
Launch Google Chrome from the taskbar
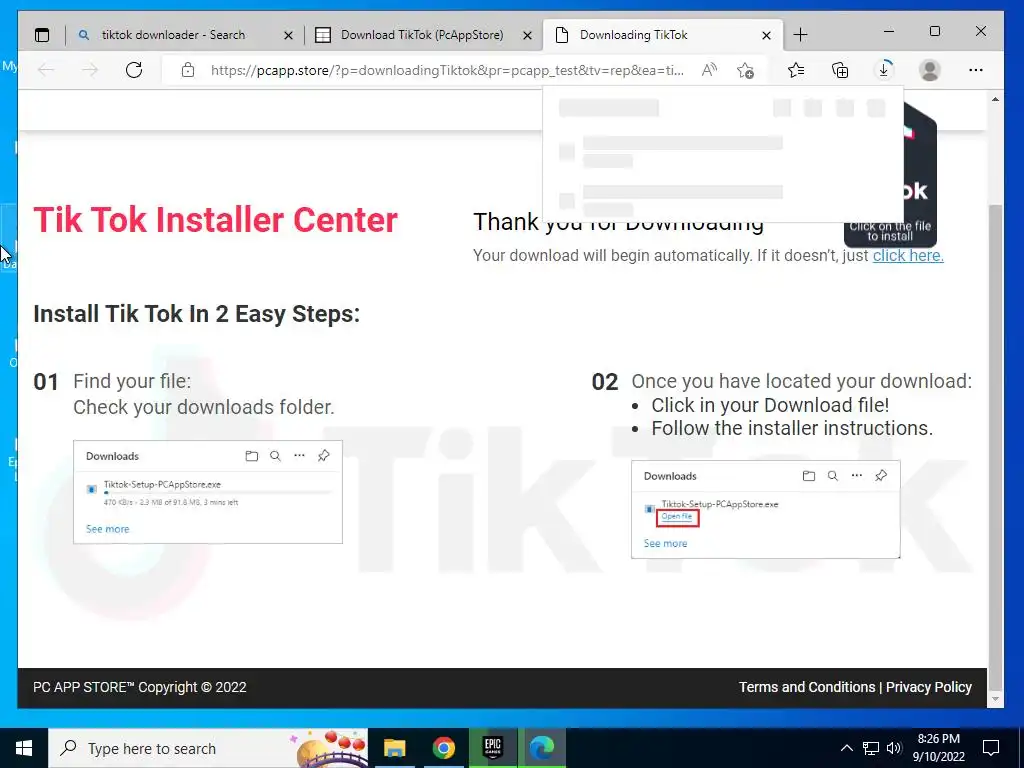coord(443,748)
